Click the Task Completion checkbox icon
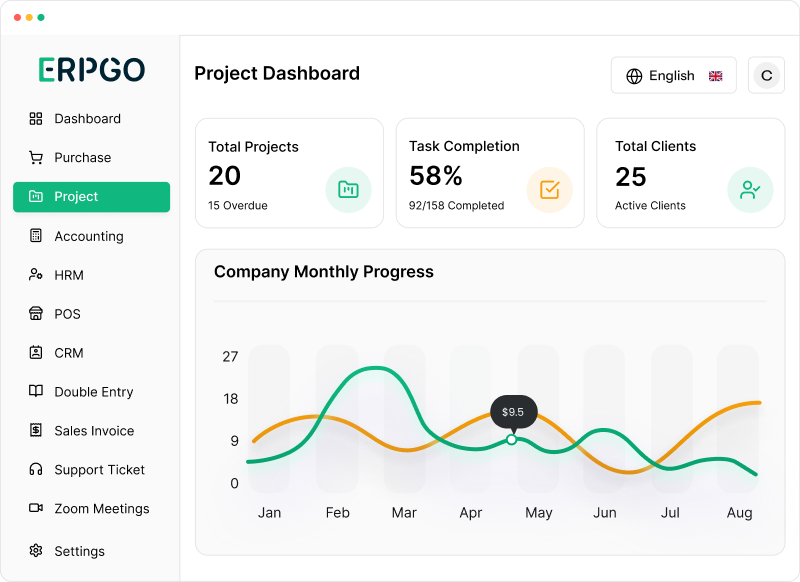 click(549, 190)
